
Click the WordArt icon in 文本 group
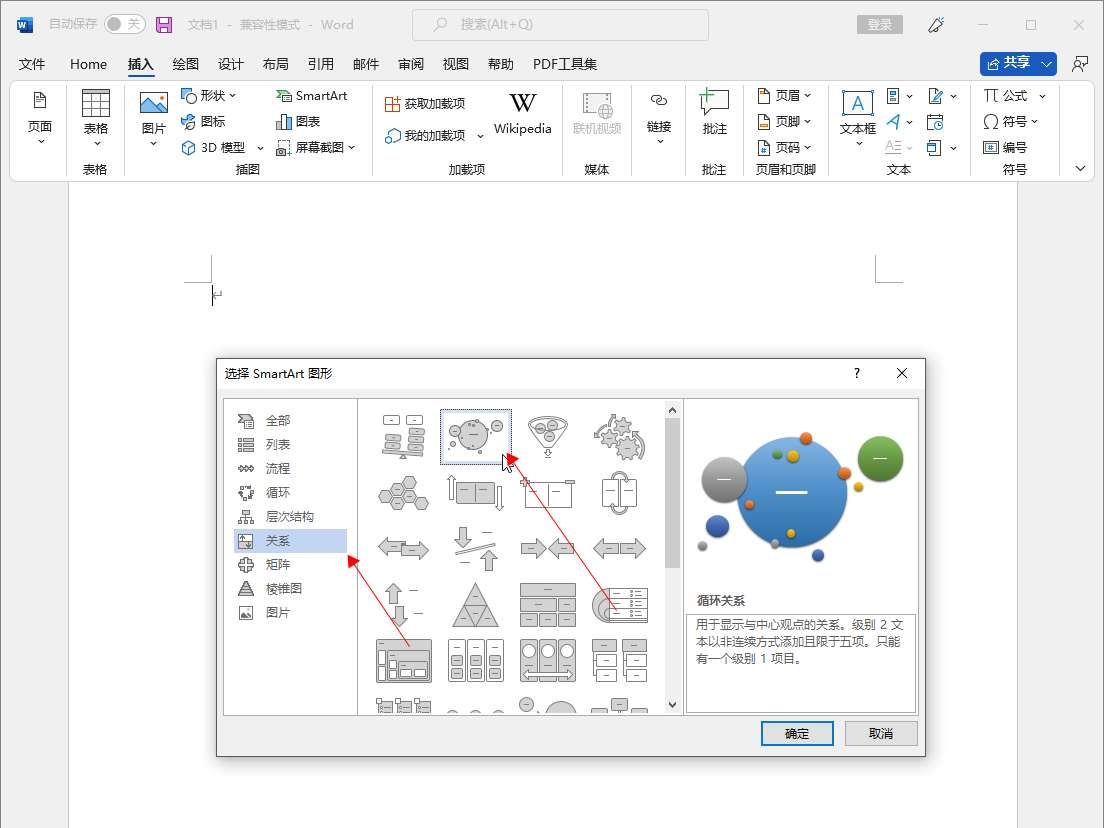(x=893, y=121)
